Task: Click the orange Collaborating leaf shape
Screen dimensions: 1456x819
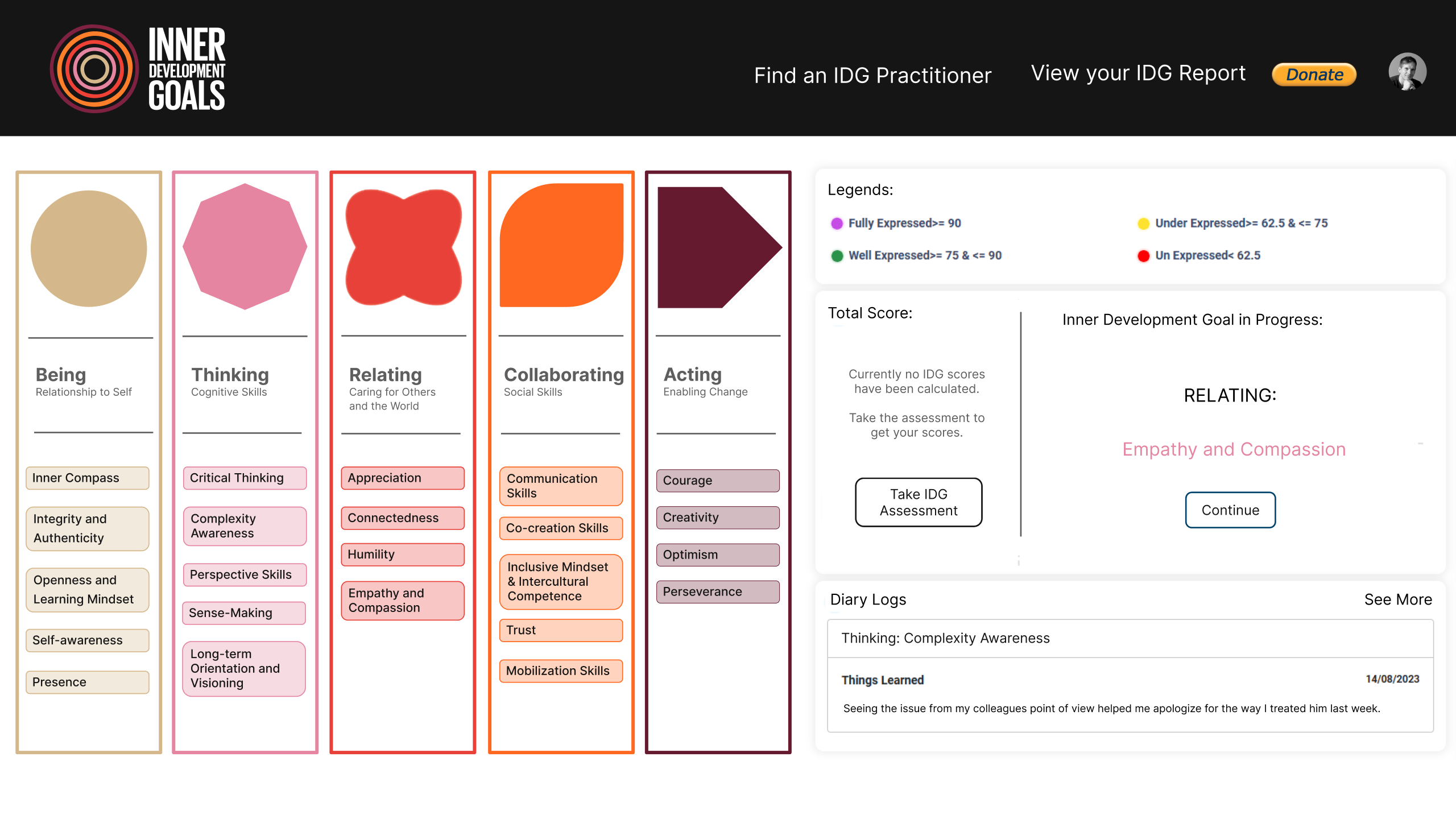Action: 561,245
